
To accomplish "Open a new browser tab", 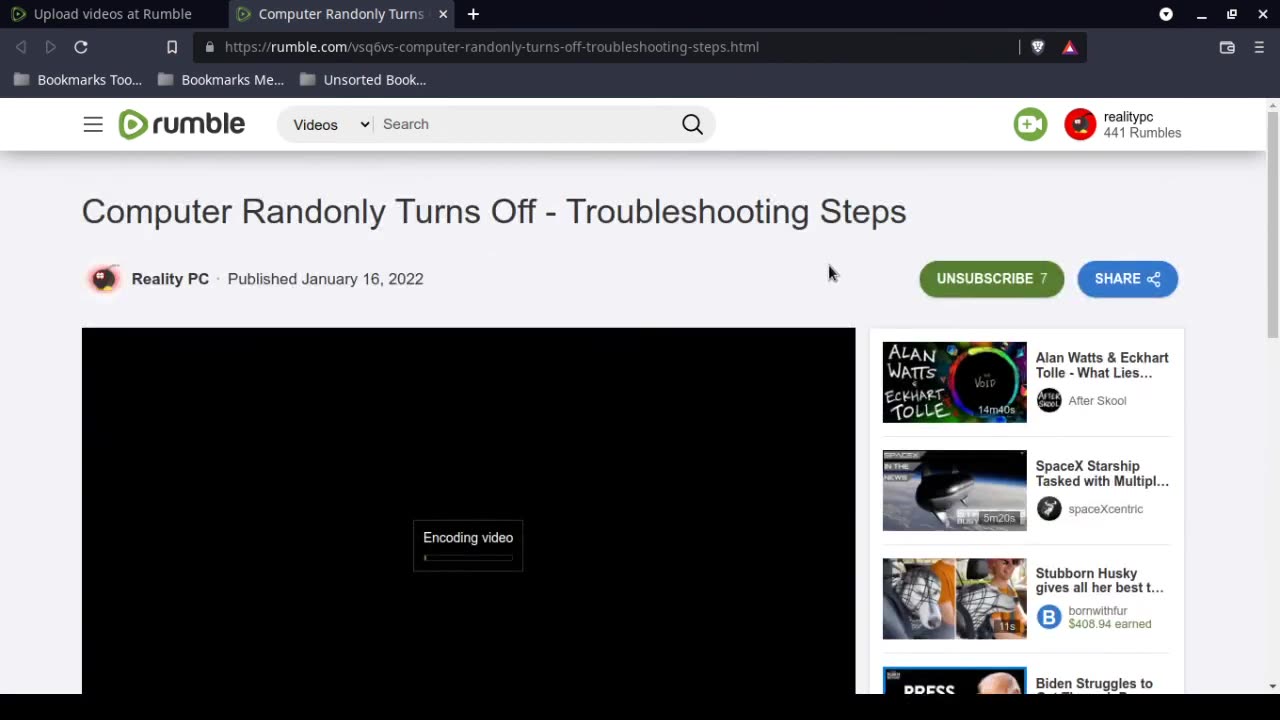I will coord(473,14).
